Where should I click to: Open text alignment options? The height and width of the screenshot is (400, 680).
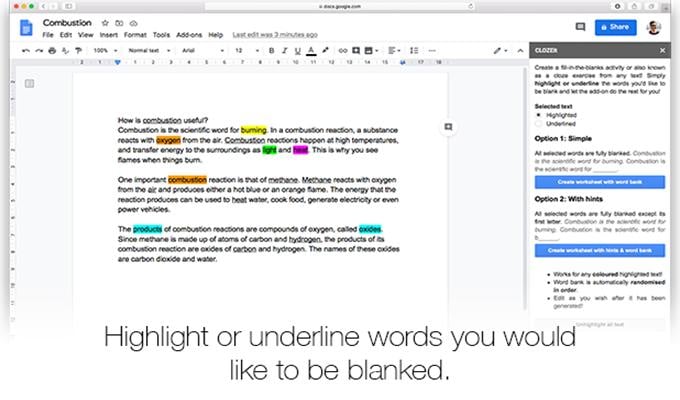[394, 51]
